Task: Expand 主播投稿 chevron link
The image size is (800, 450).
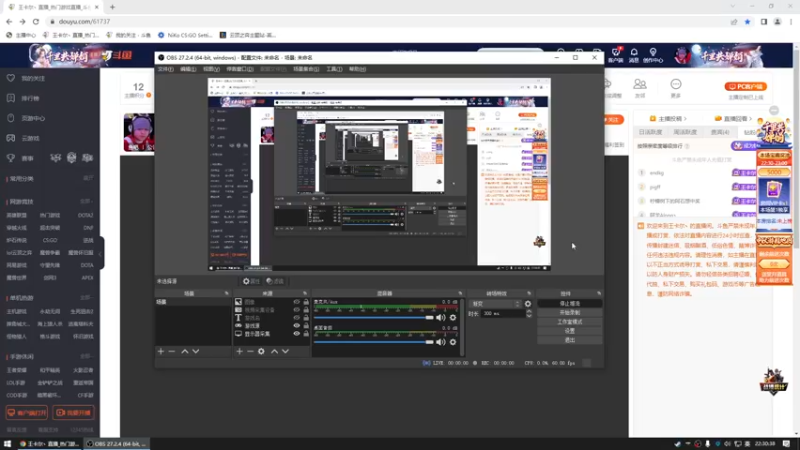Action: (x=669, y=118)
